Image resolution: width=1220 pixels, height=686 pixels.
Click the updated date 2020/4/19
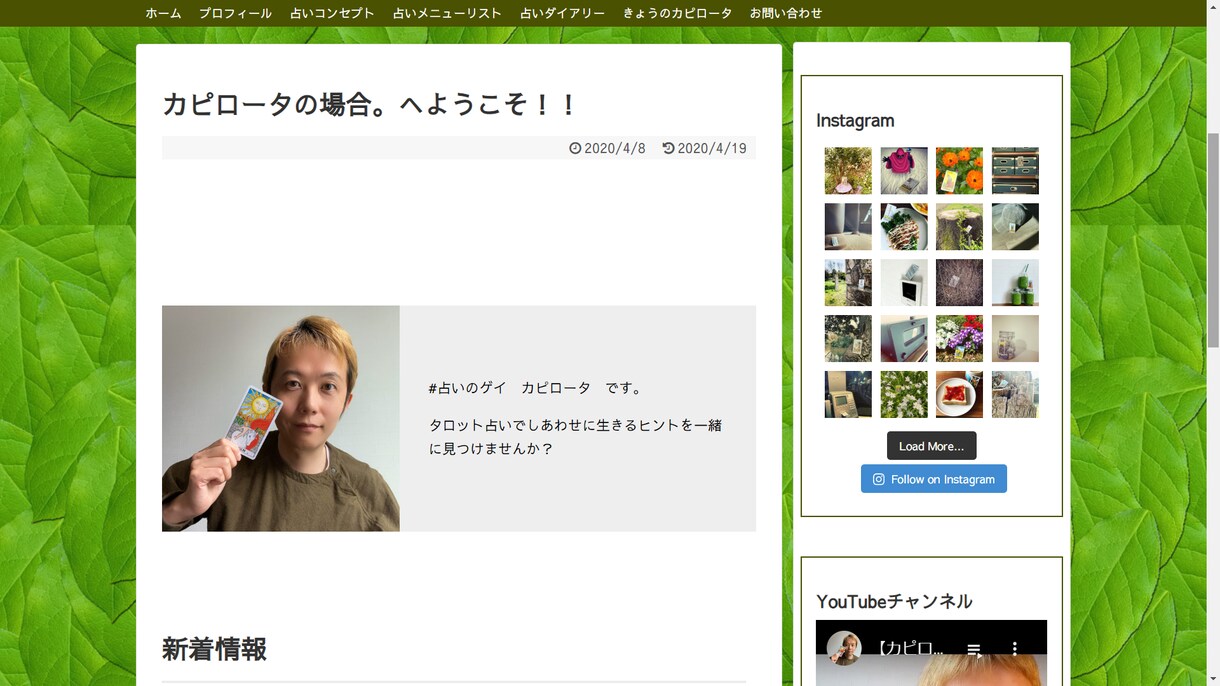point(712,148)
